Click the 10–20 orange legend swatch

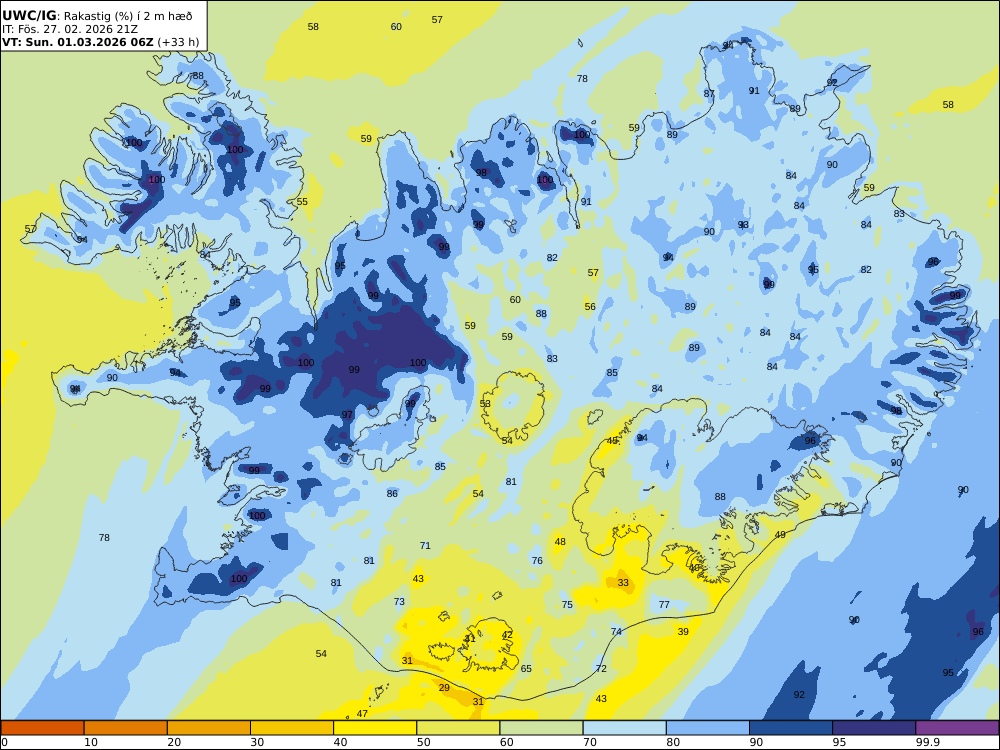[x=126, y=728]
